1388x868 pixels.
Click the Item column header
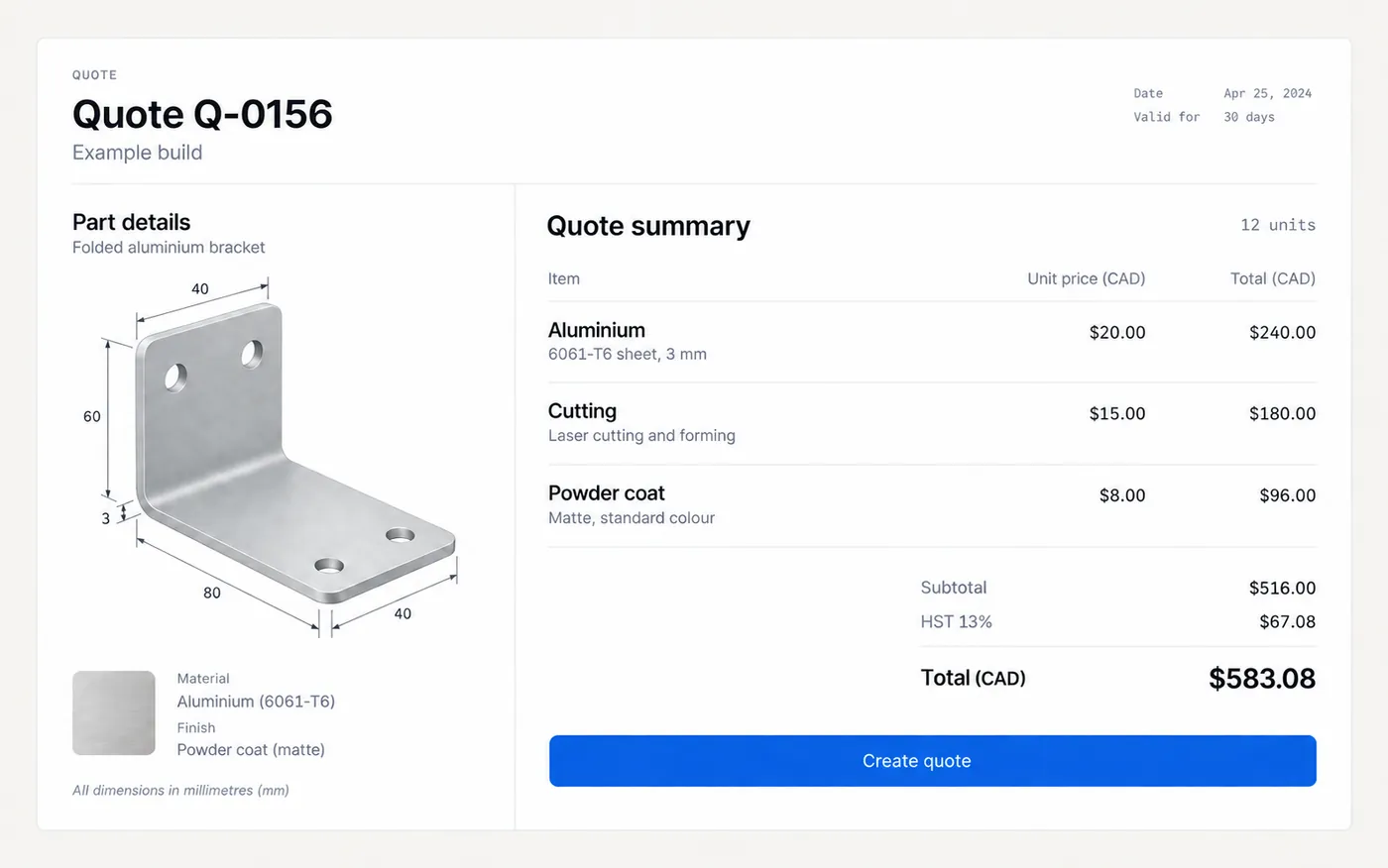pos(564,278)
